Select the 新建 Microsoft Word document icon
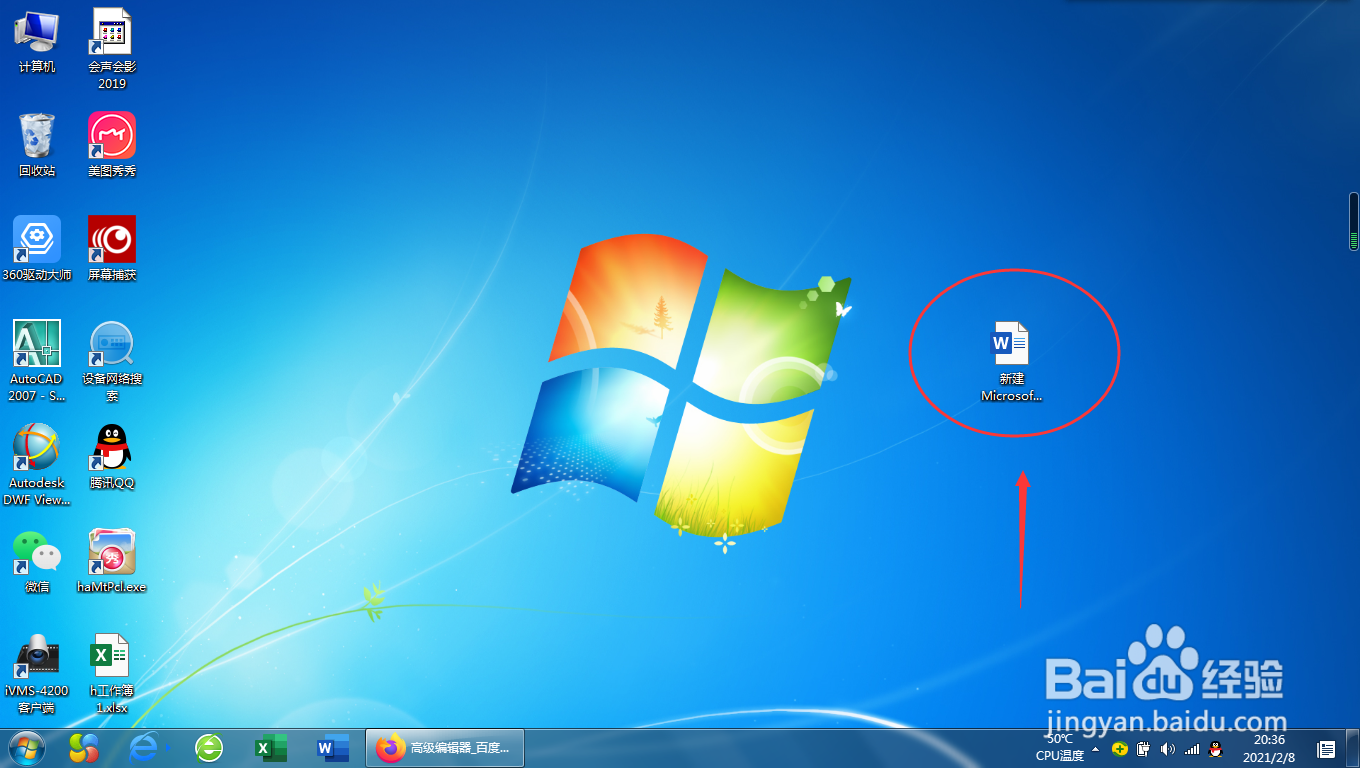This screenshot has width=1360, height=768. [x=1011, y=362]
